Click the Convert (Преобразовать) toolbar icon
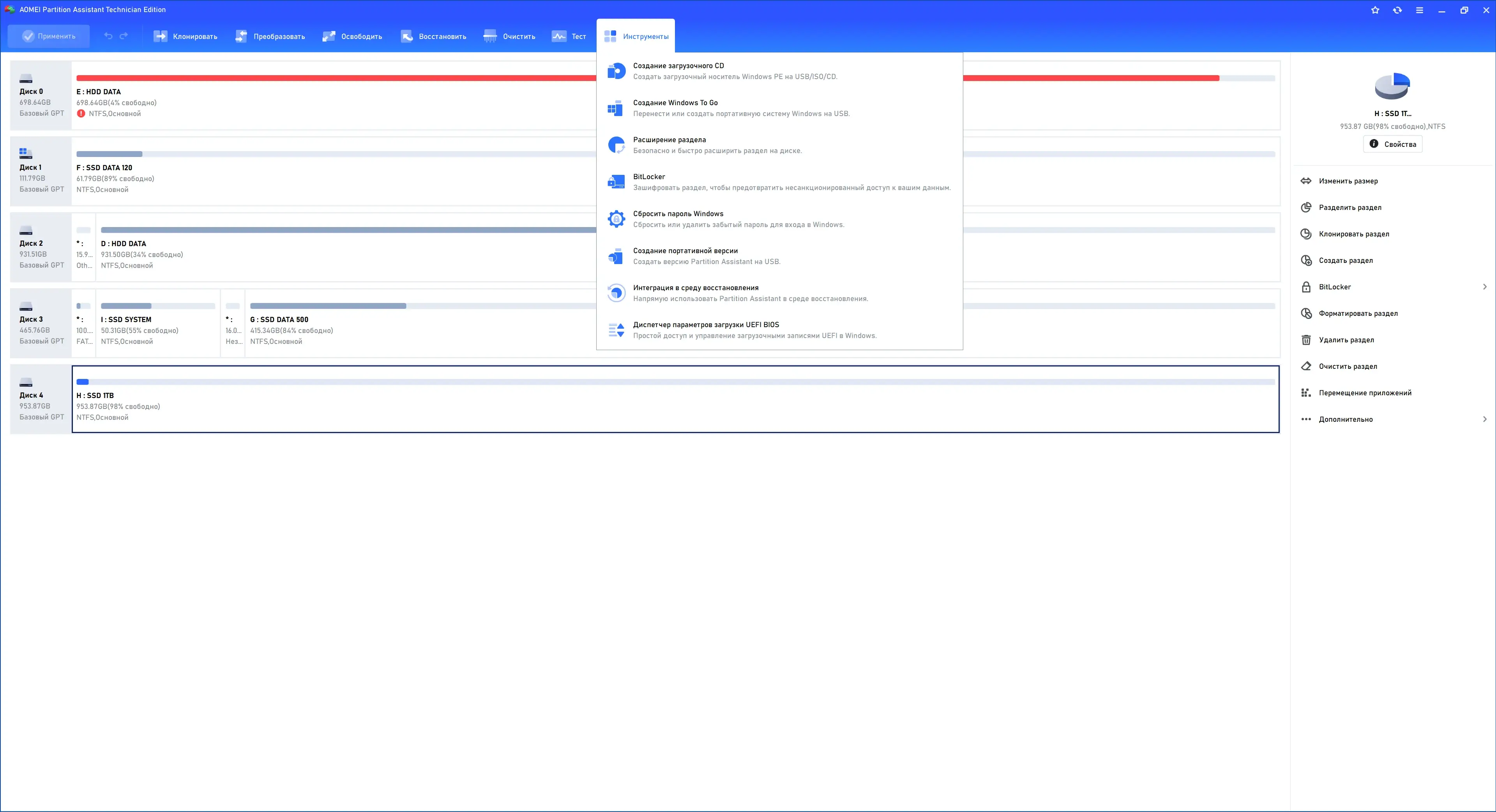This screenshot has height=812, width=1496. coord(241,36)
